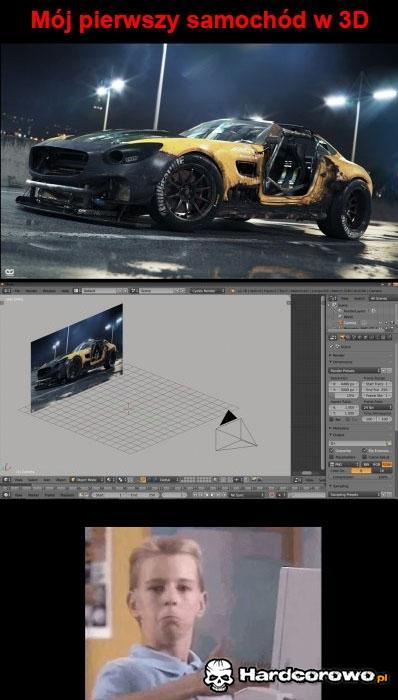Click the Start Frame field
The image size is (398, 700).
[x=377, y=384]
